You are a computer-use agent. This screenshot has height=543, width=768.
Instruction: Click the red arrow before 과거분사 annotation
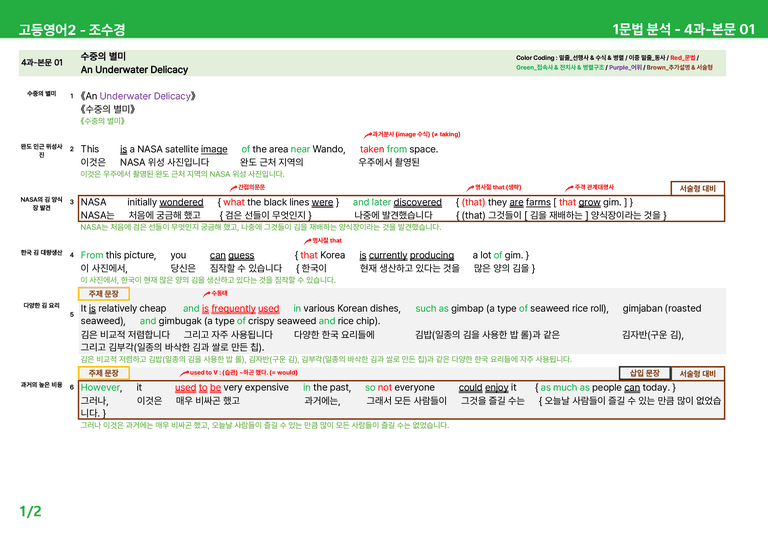point(367,135)
